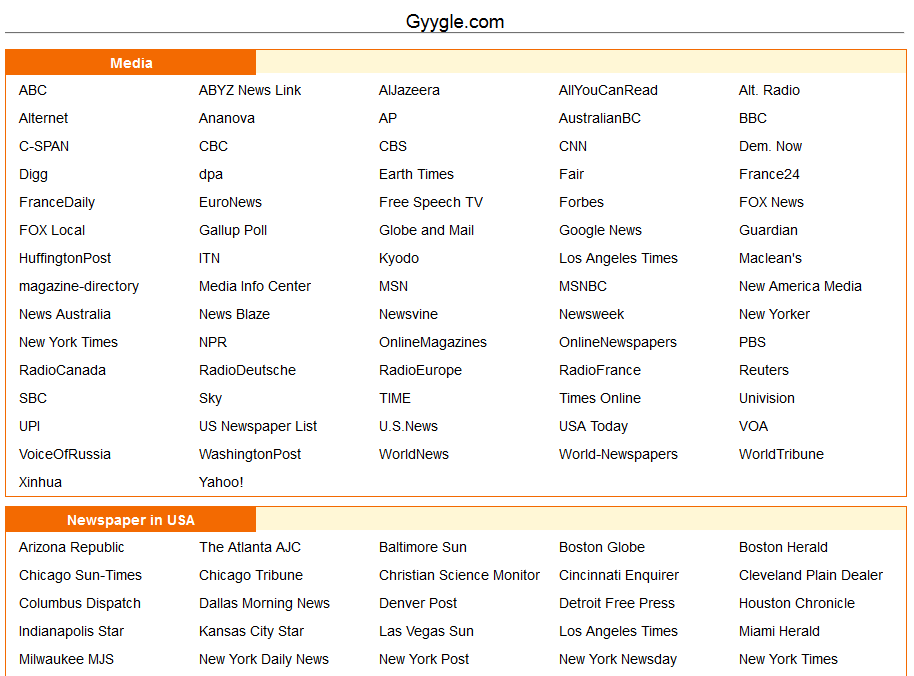The image size is (914, 676).
Task: Click the Guardian link
Action: [768, 230]
